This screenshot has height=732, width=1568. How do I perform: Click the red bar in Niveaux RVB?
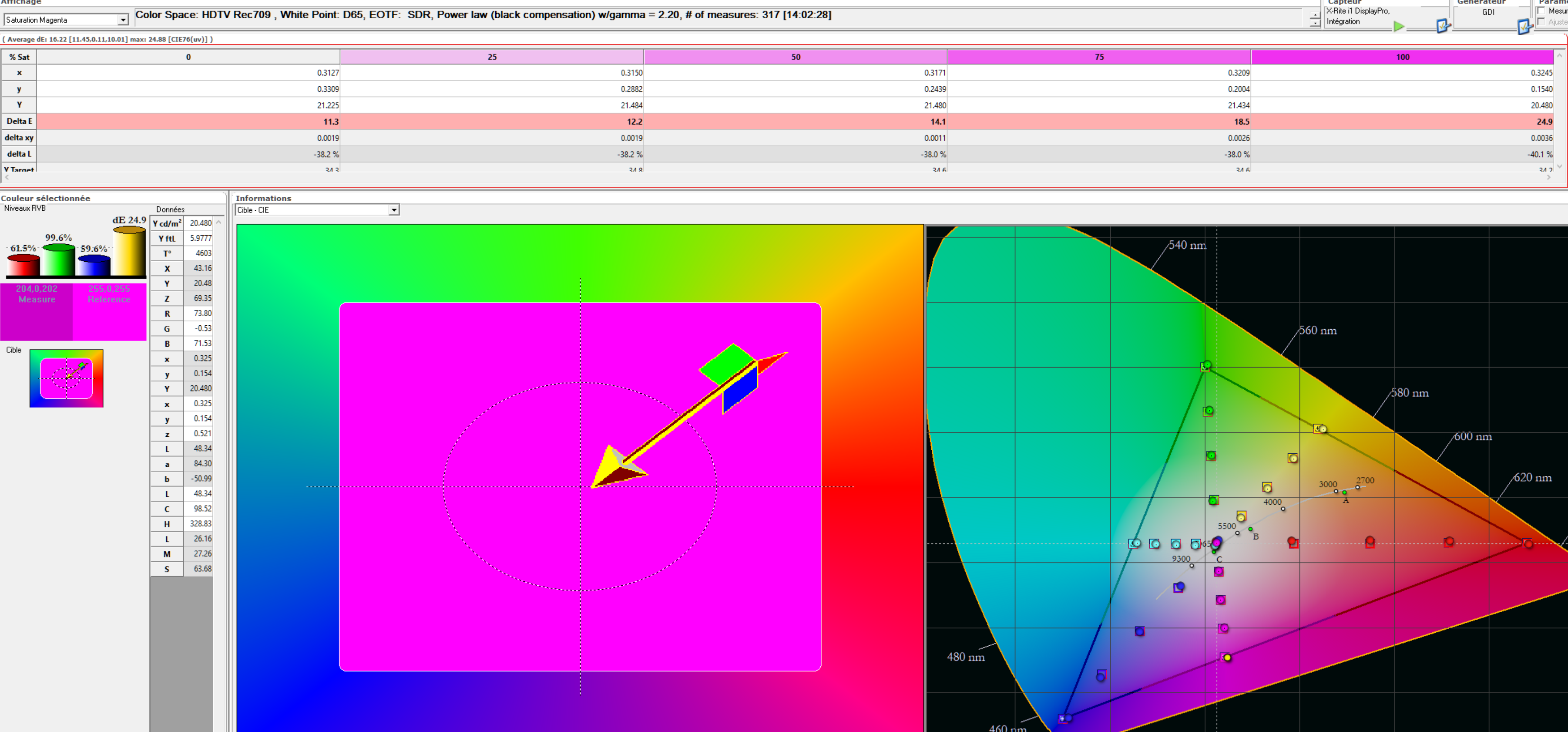tap(23, 266)
